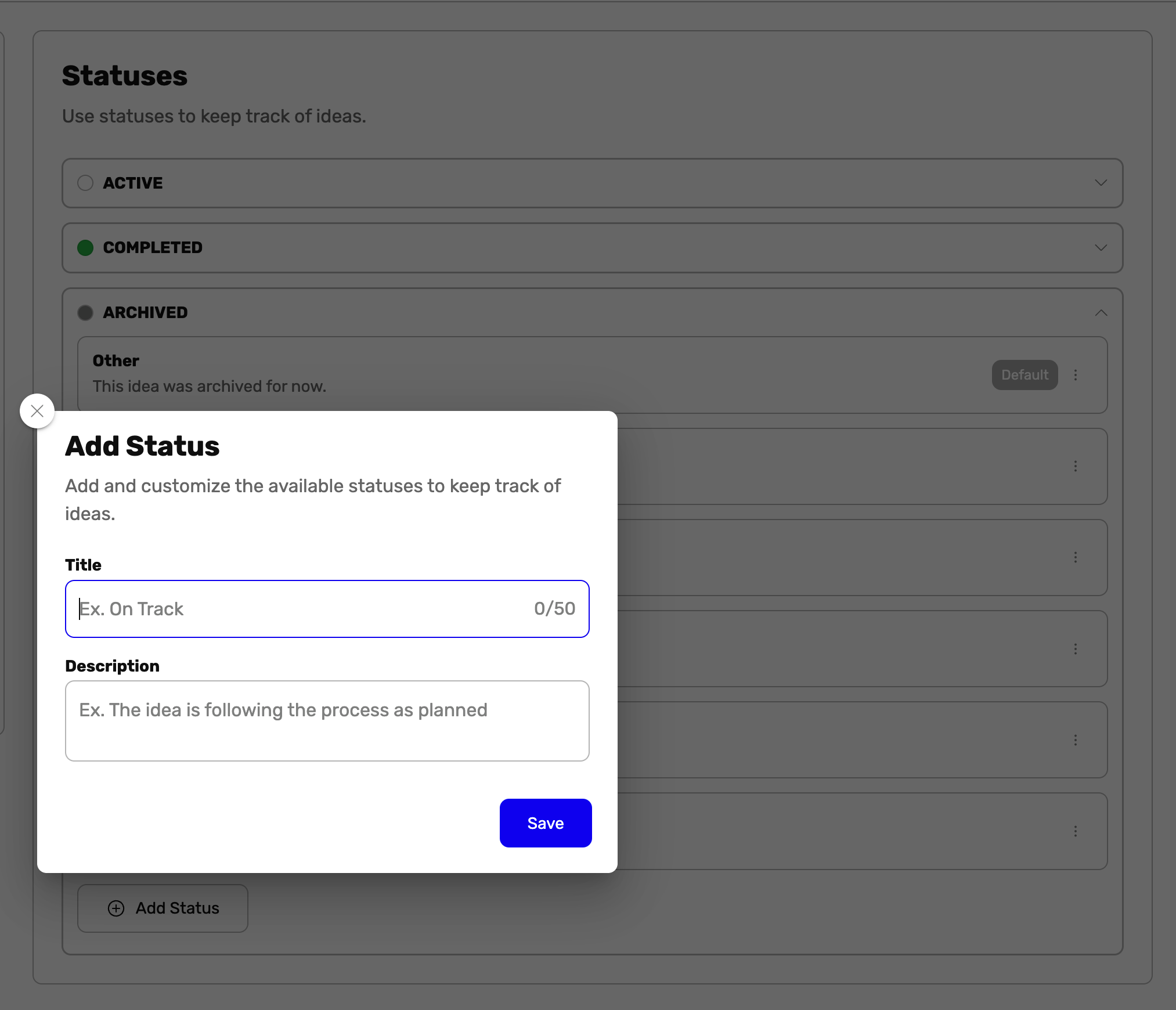Click the green COMPLETED color dot

click(85, 248)
